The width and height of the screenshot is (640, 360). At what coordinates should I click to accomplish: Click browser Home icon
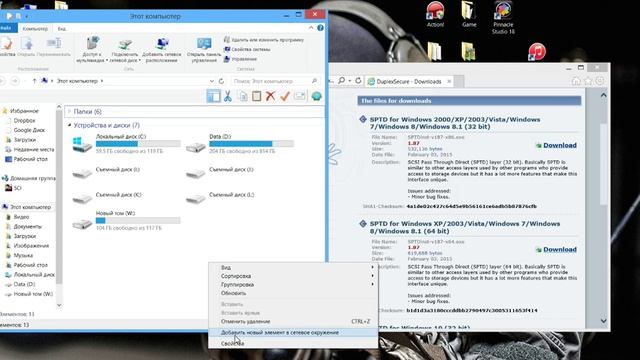[x=576, y=81]
